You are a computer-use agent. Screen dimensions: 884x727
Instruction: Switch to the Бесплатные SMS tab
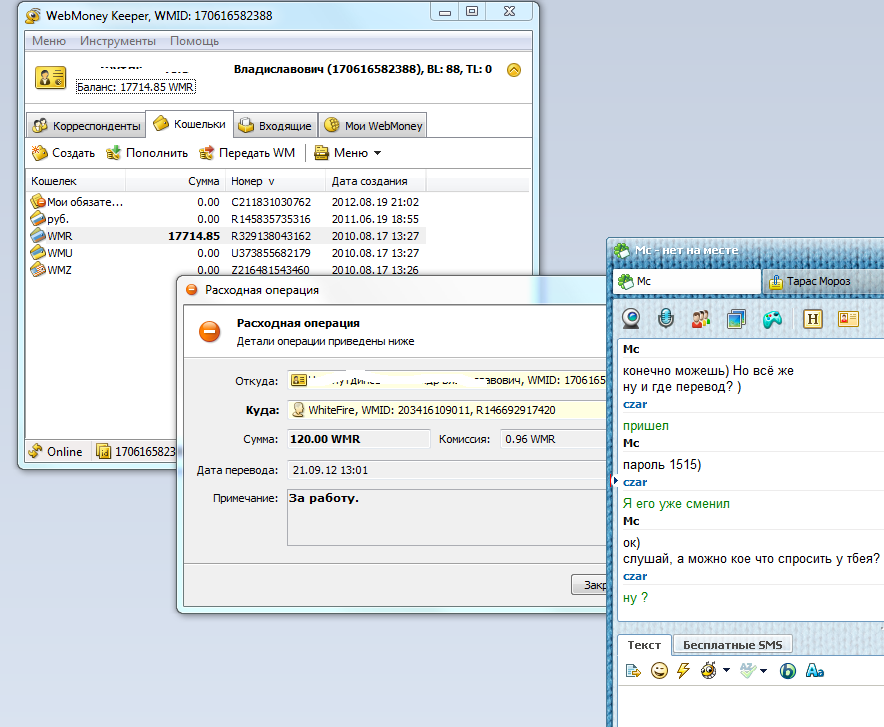(732, 645)
